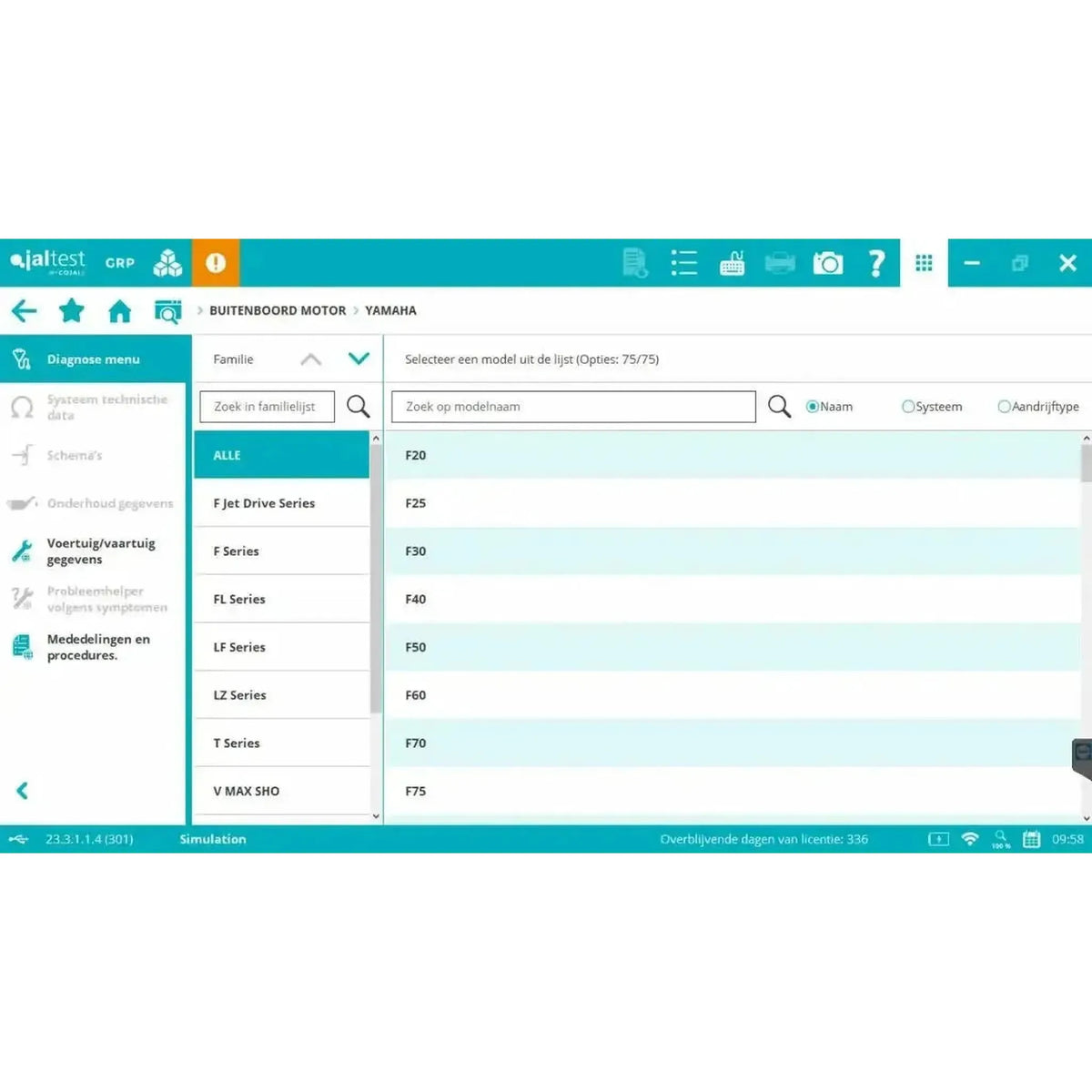This screenshot has width=1092, height=1092.
Task: Select model F60
Action: point(733,695)
